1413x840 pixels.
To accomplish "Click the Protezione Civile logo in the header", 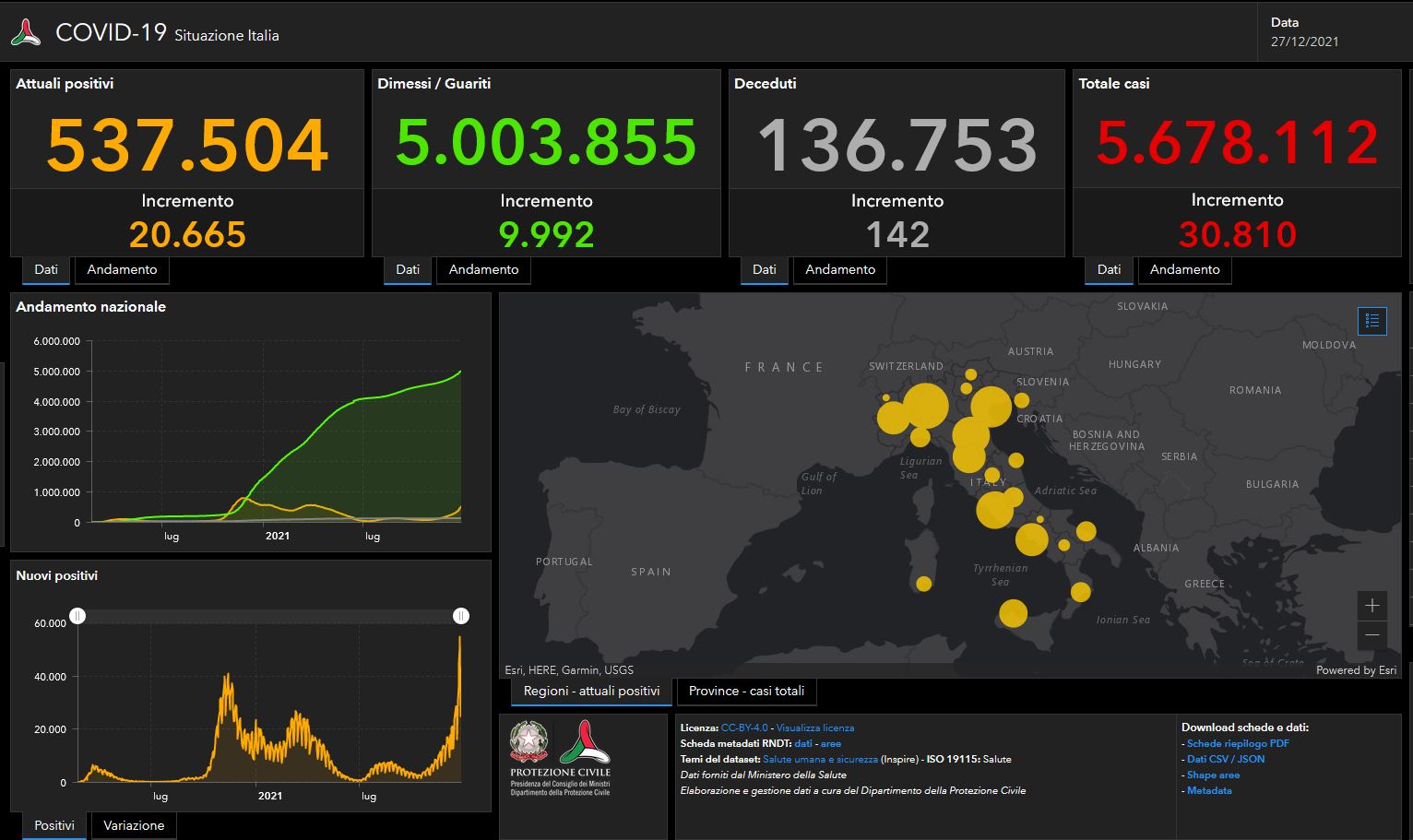I will click(x=27, y=31).
